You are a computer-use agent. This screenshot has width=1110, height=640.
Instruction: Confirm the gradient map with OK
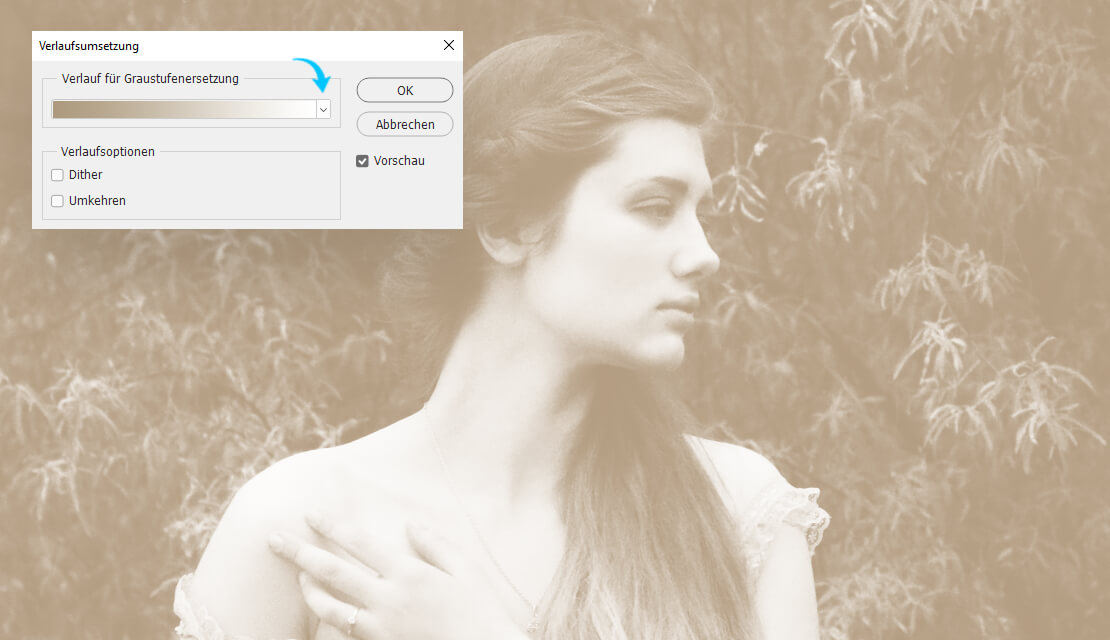(404, 90)
